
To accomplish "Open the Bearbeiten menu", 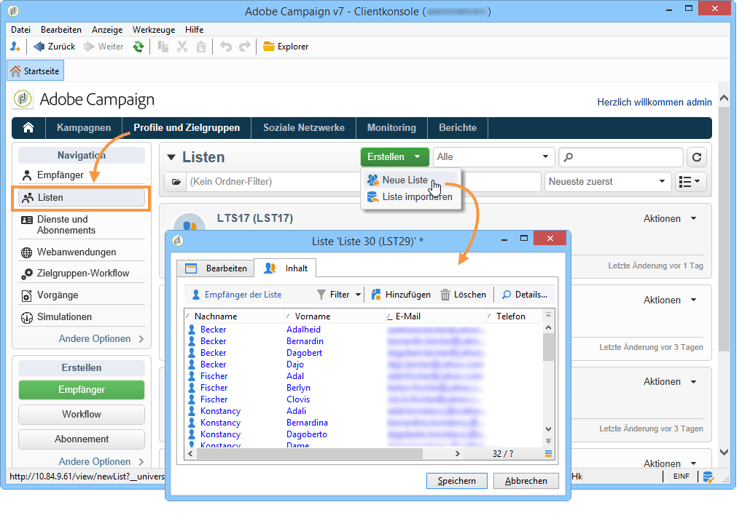I will coord(61,30).
